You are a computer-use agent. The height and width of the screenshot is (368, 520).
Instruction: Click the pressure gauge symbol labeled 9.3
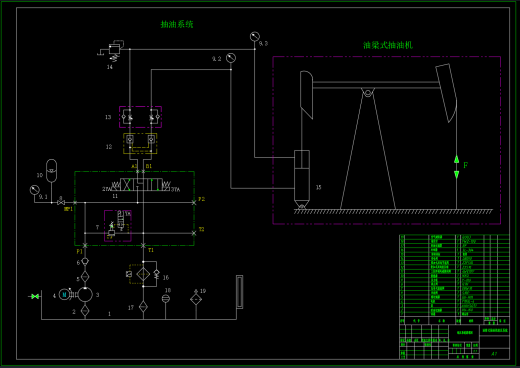[255, 36]
